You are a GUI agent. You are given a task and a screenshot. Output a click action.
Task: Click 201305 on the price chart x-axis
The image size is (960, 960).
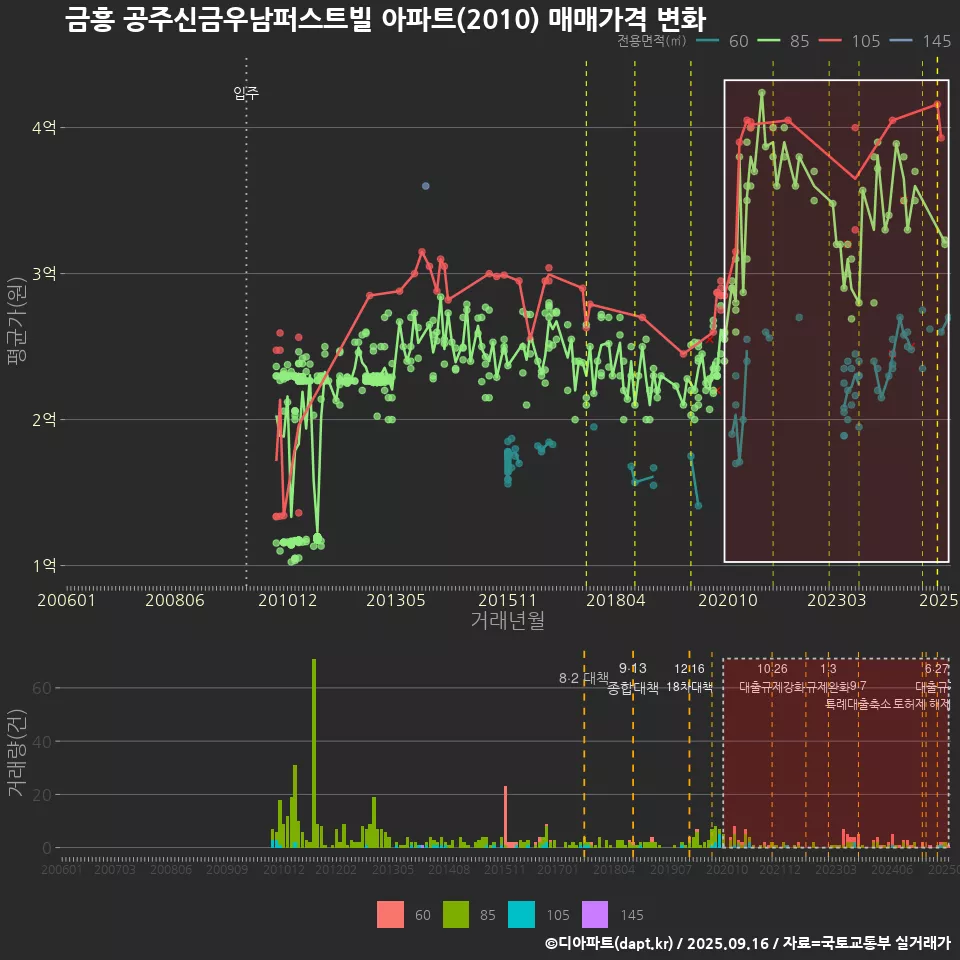[396, 600]
